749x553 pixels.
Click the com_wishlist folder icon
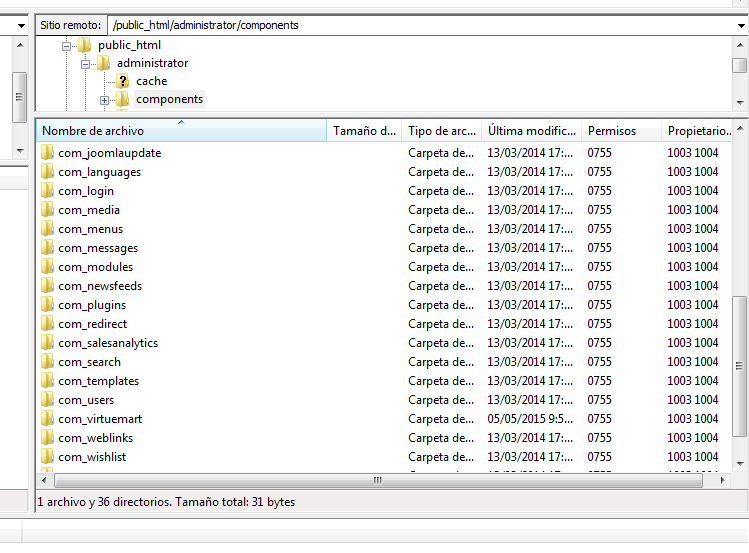tap(47, 457)
